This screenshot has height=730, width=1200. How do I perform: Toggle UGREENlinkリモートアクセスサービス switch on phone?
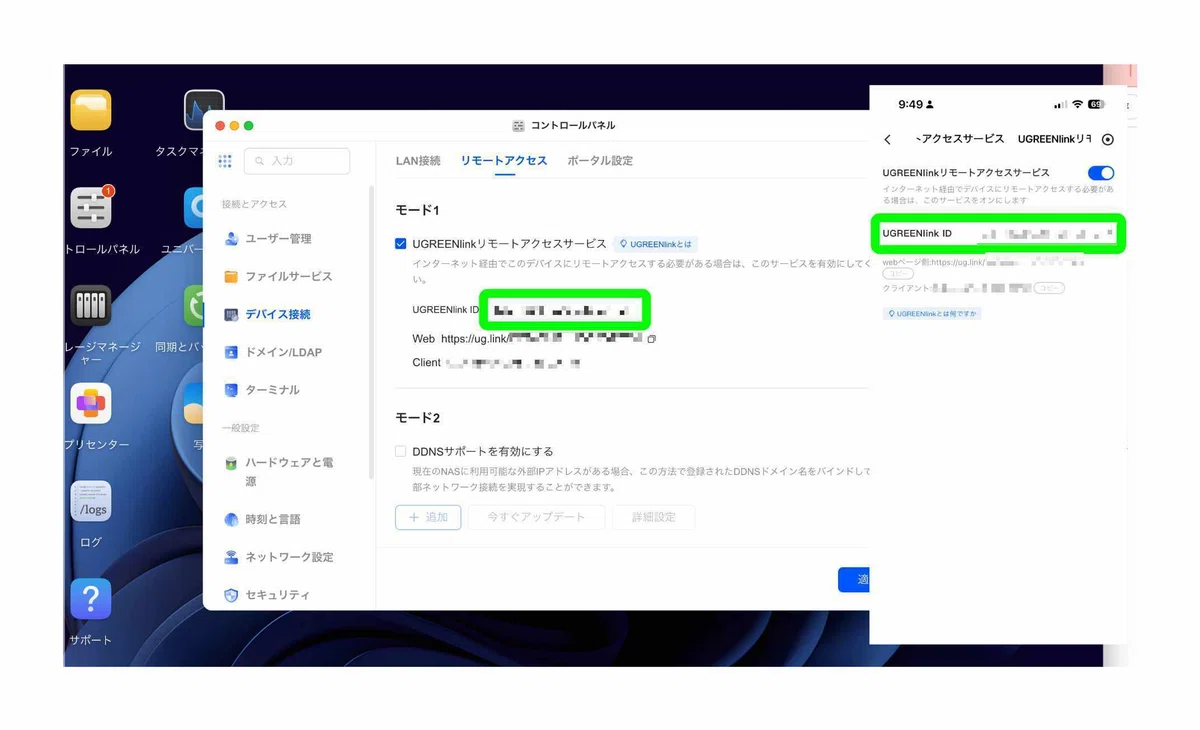[1101, 173]
